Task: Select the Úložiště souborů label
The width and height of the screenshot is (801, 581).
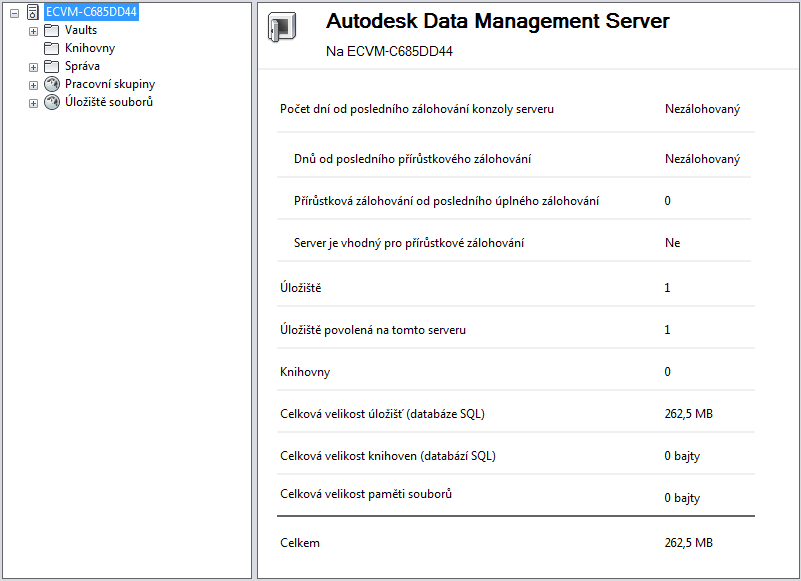Action: [x=109, y=102]
